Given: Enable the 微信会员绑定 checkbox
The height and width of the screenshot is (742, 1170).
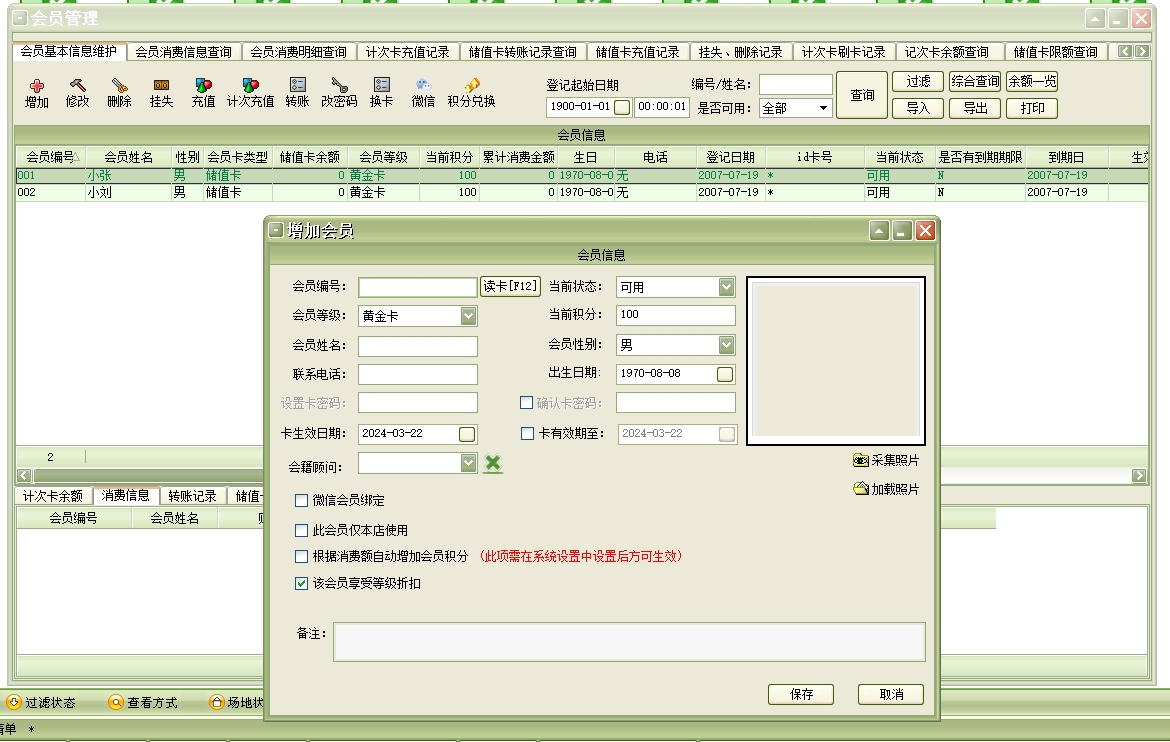Looking at the screenshot, I should [302, 501].
